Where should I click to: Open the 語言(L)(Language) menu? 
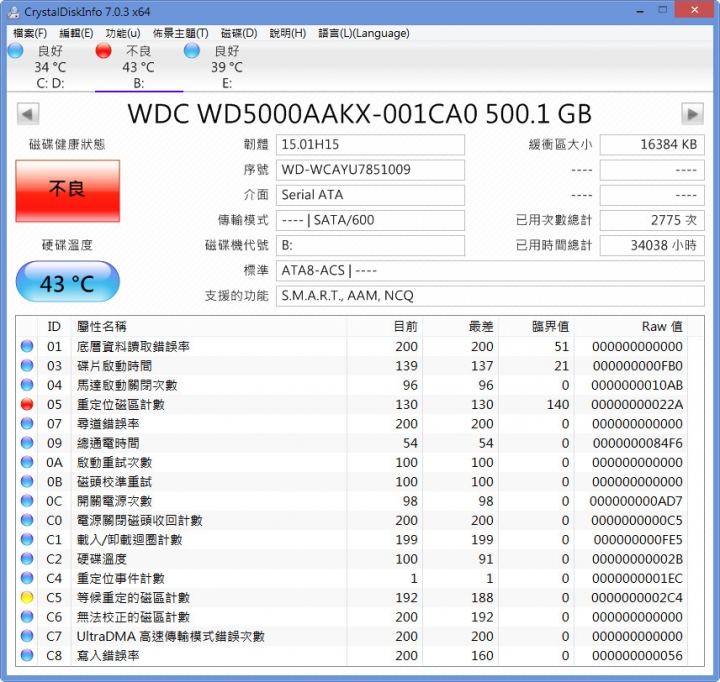pos(364,33)
